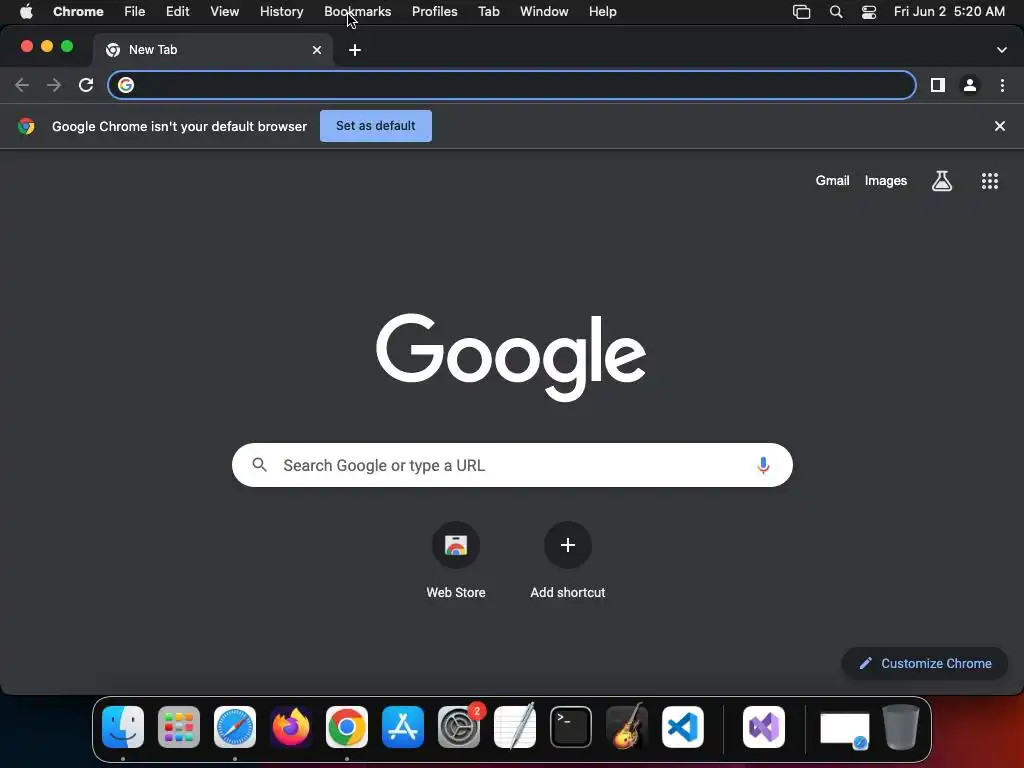This screenshot has height=768, width=1024.
Task: Select the New Tab tab
Action: [x=213, y=50]
